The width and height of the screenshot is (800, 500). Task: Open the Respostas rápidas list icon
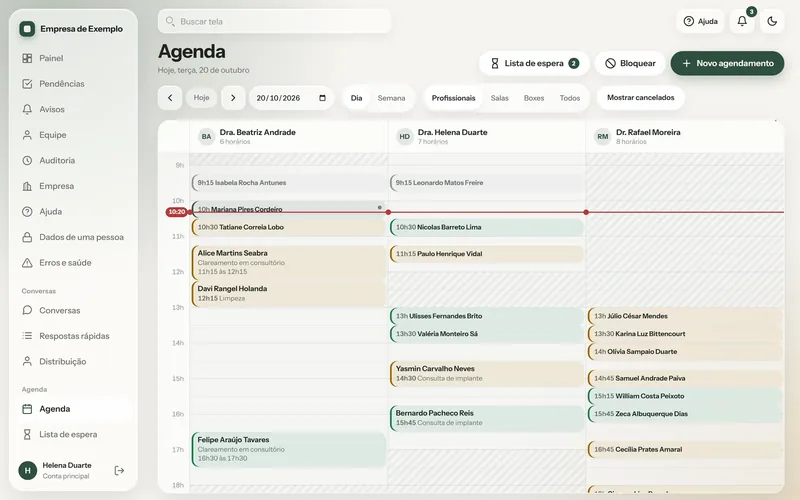27,336
